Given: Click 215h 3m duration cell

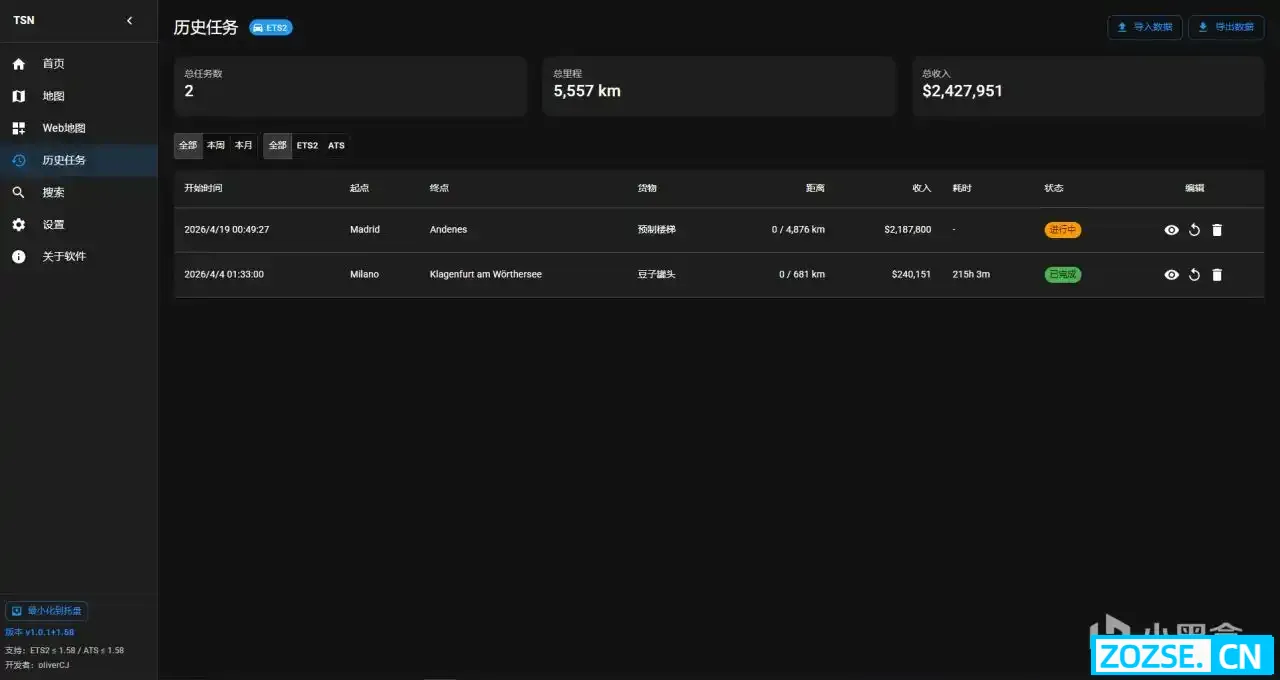Looking at the screenshot, I should [971, 274].
